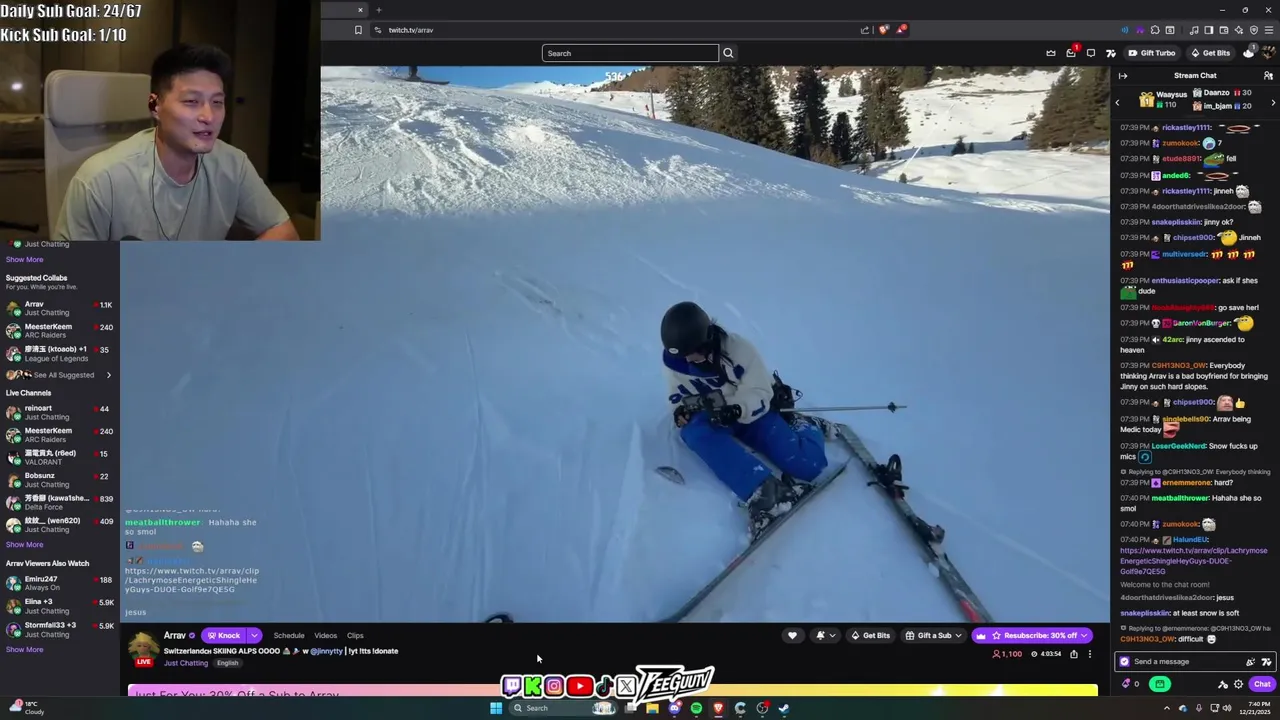Open the Clips tab
The image size is (1280, 720).
[355, 635]
